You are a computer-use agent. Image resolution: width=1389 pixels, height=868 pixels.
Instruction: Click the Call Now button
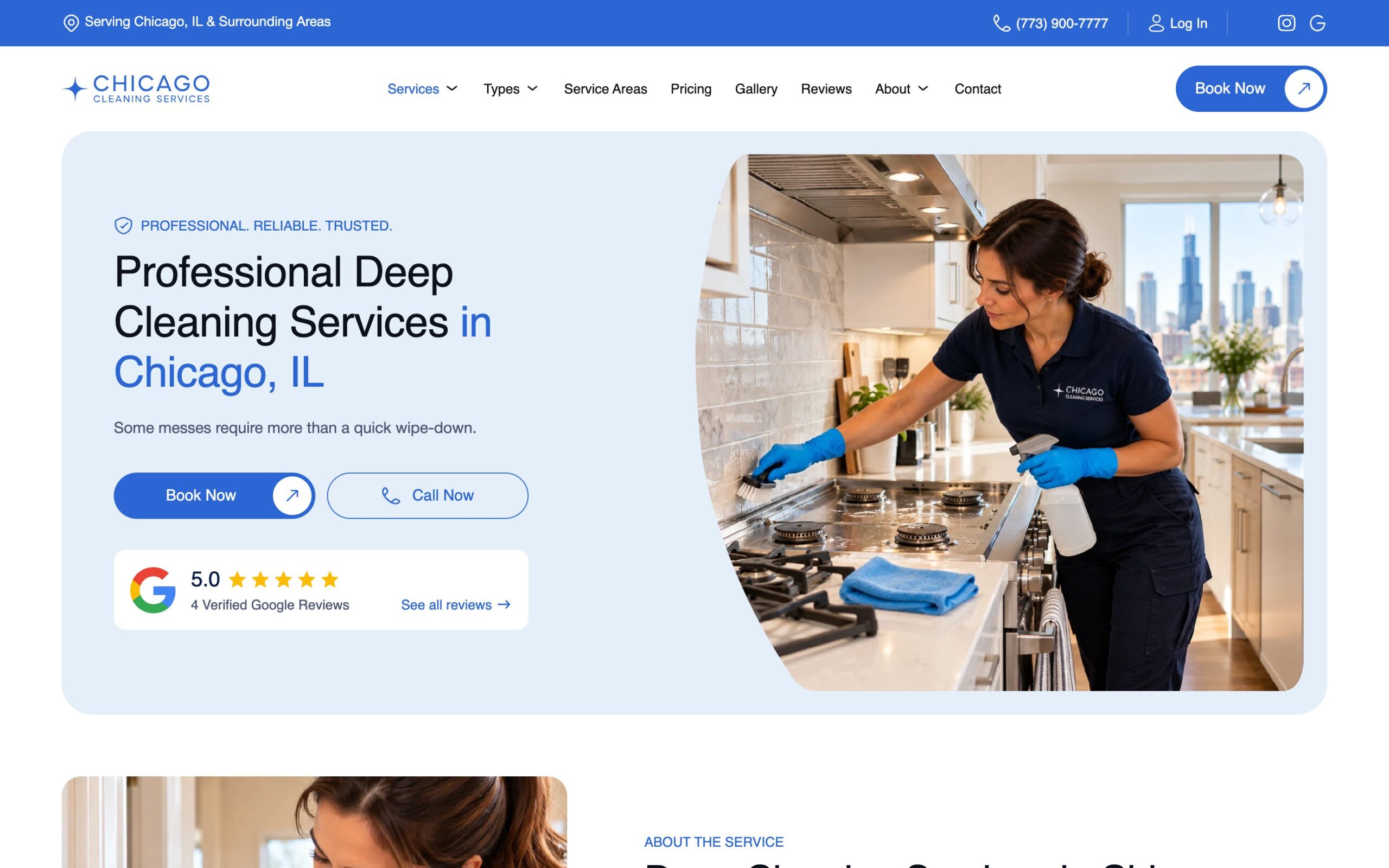(428, 495)
